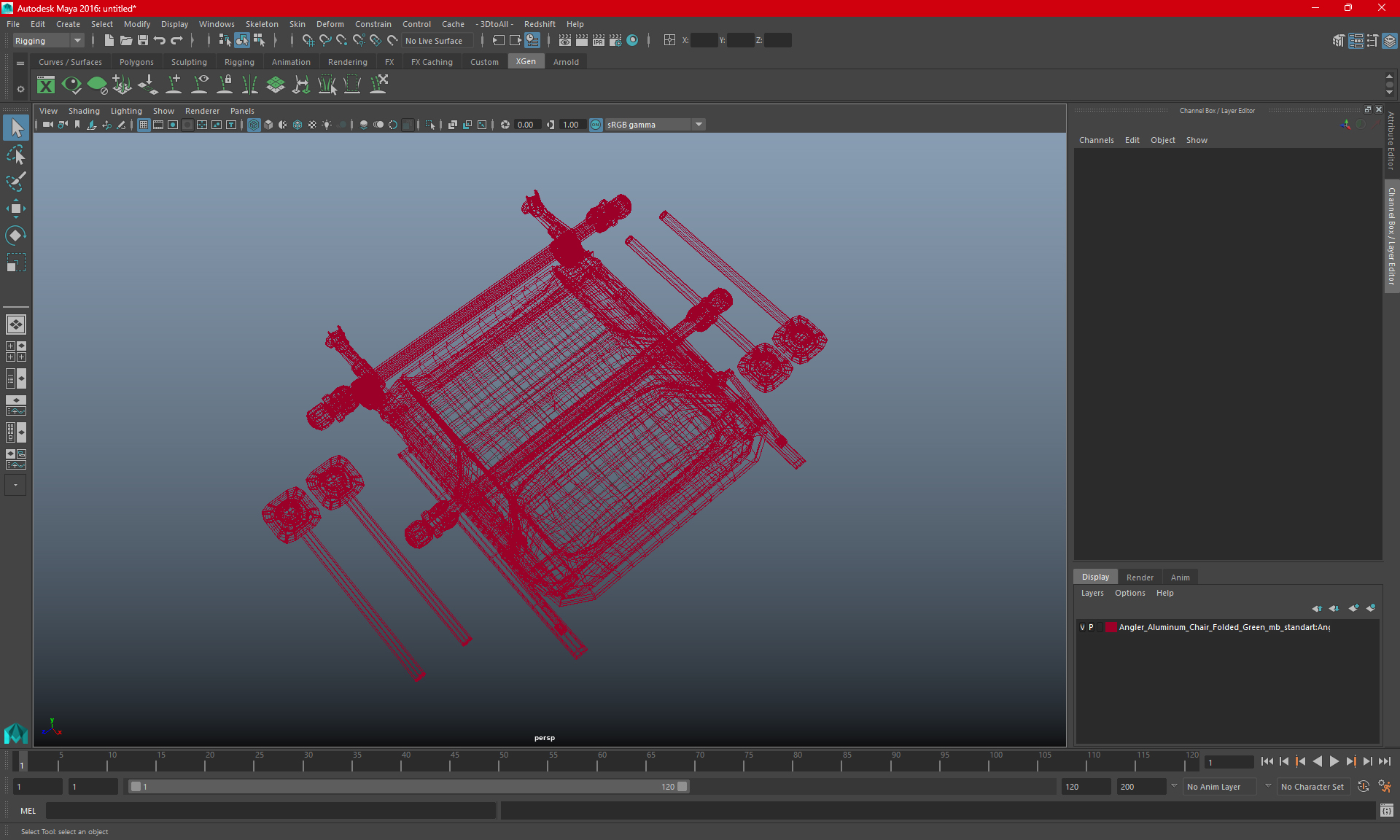
Task: Open the Skeleton menu
Action: pyautogui.click(x=261, y=24)
